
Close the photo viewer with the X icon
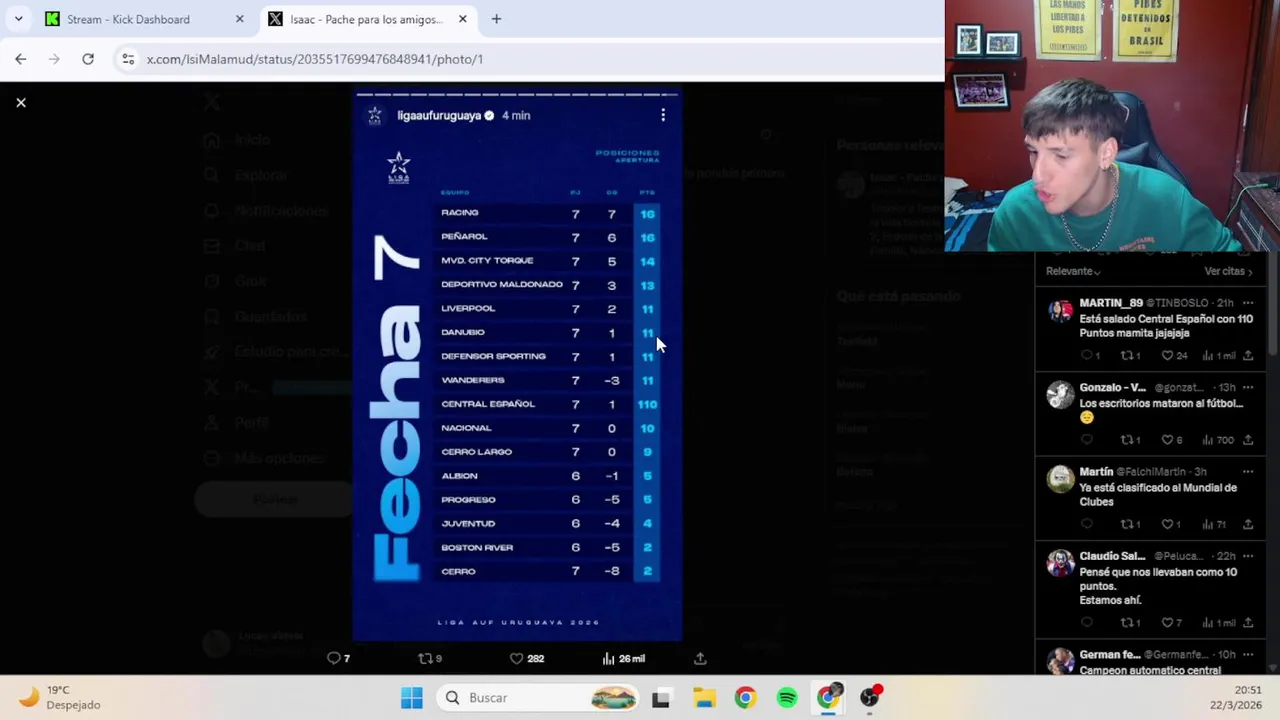(x=20, y=102)
